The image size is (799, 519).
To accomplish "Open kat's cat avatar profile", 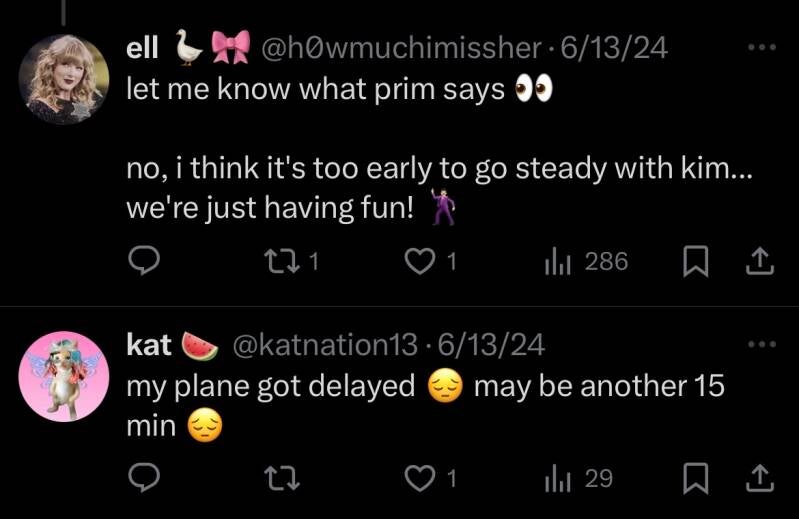I will [x=64, y=375].
